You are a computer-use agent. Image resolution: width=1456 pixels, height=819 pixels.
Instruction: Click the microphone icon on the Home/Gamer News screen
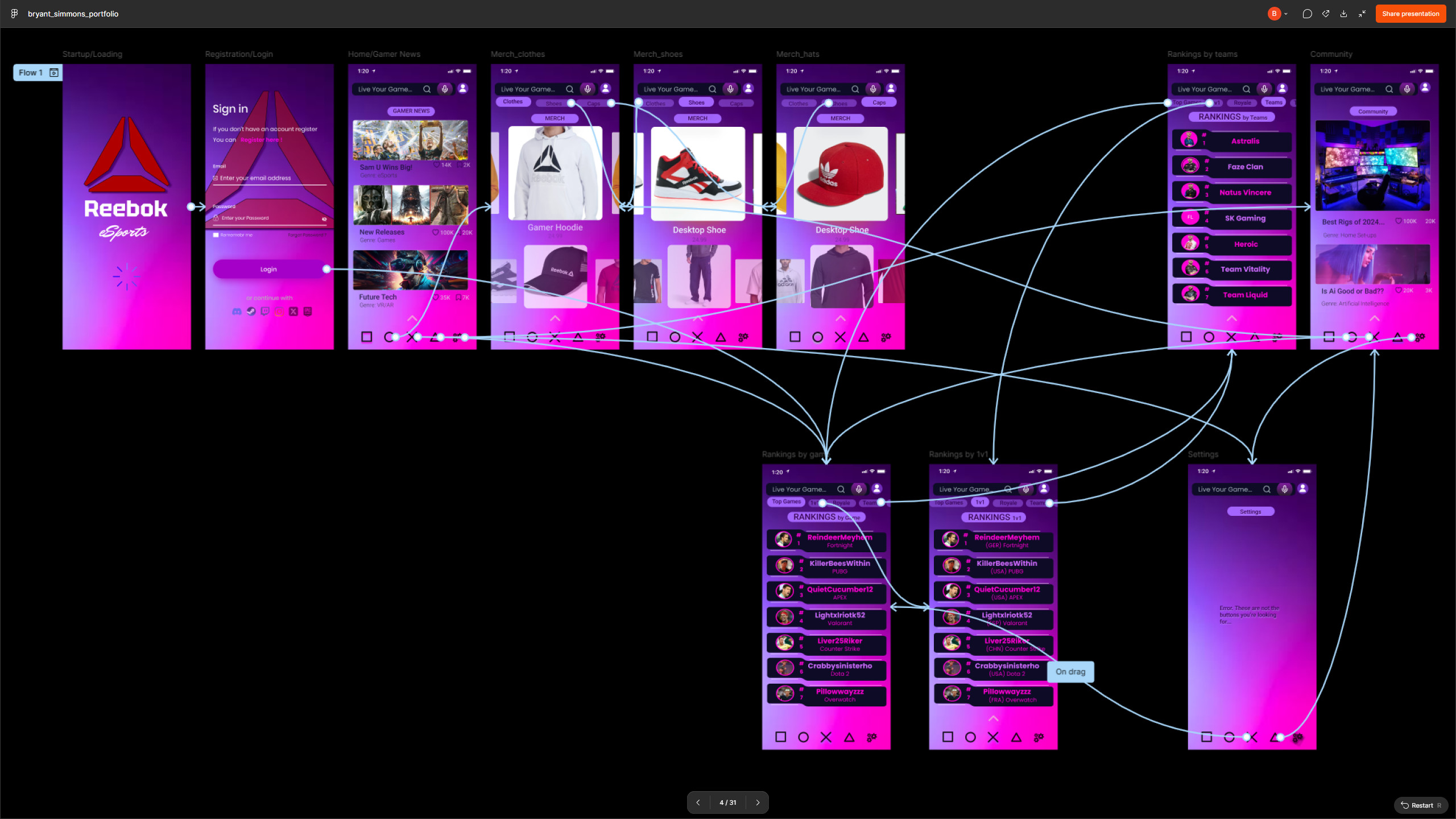tap(445, 89)
